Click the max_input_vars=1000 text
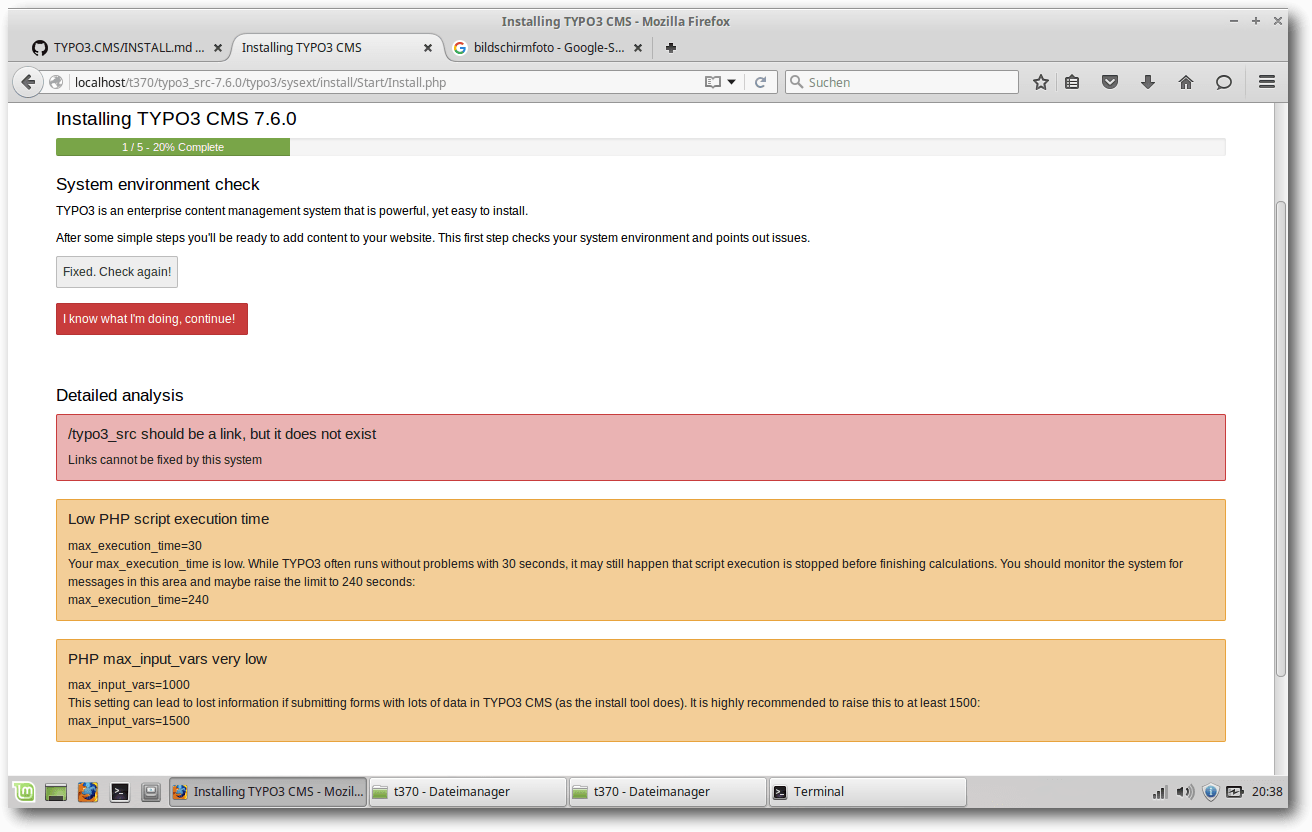The width and height of the screenshot is (1312, 832). pyautogui.click(x=129, y=685)
